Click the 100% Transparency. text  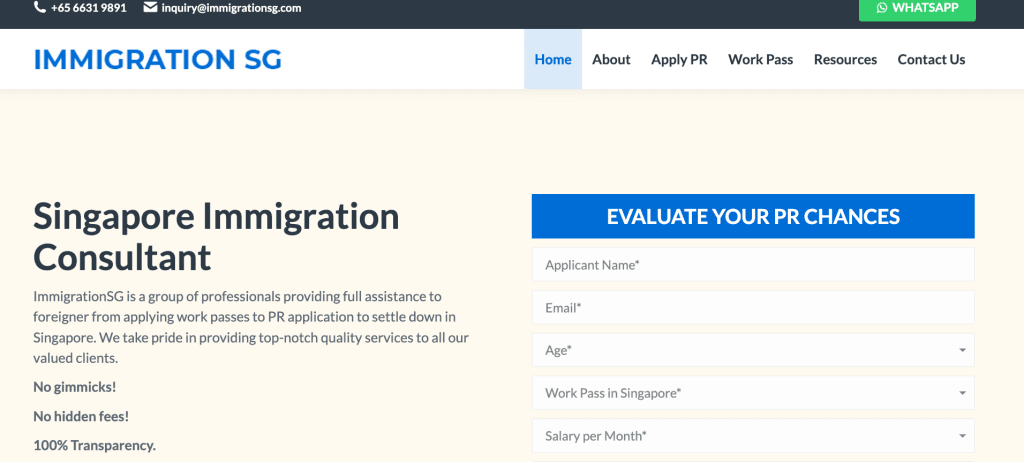[x=95, y=446]
